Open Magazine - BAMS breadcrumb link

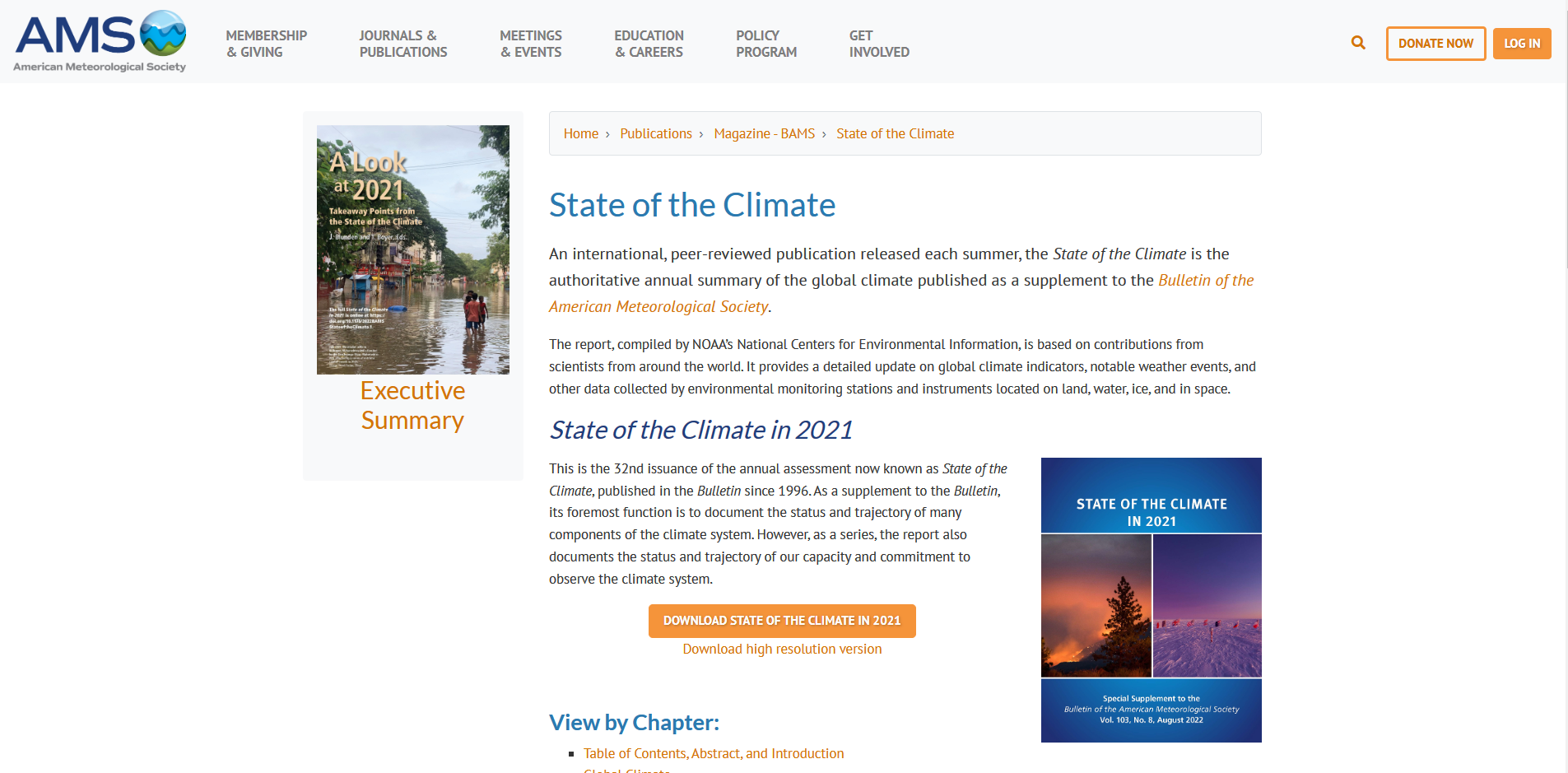click(764, 133)
